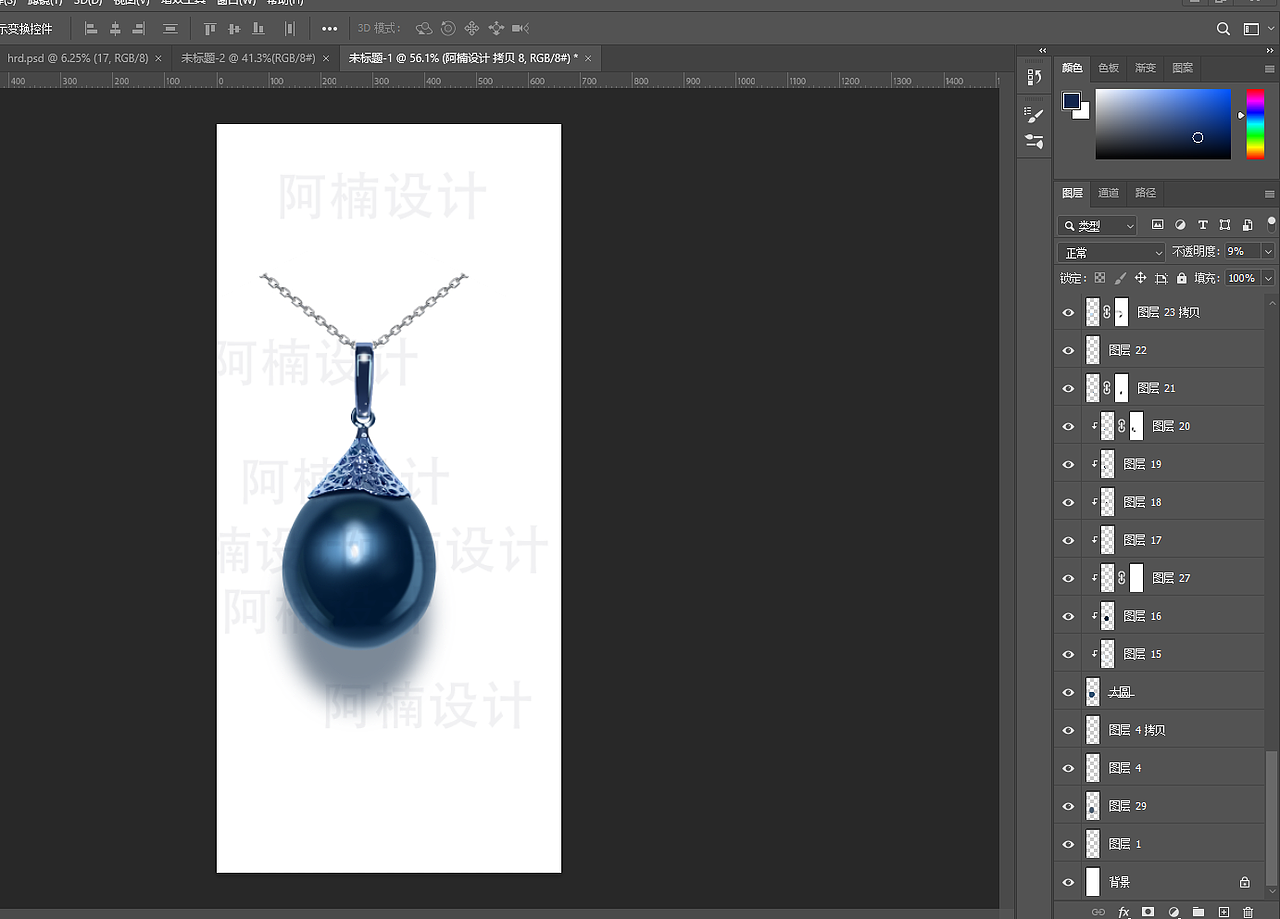
Task: Click the distribute vertically icon in options bar
Action: click(170, 29)
